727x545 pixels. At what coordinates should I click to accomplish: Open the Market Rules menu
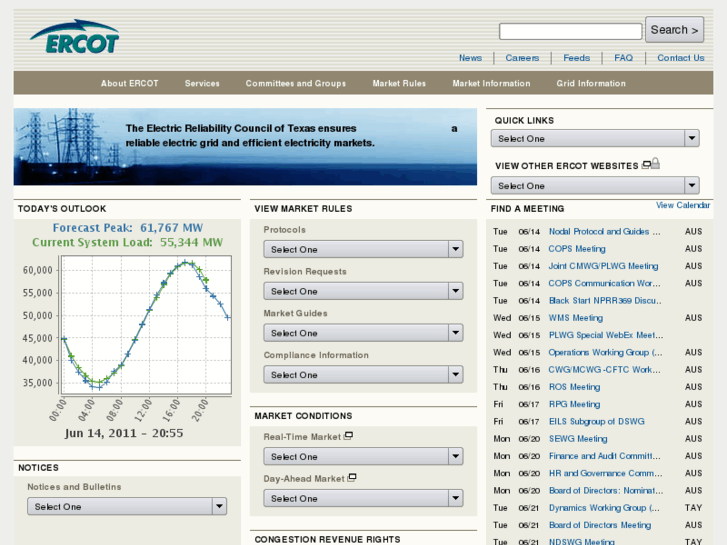[399, 83]
